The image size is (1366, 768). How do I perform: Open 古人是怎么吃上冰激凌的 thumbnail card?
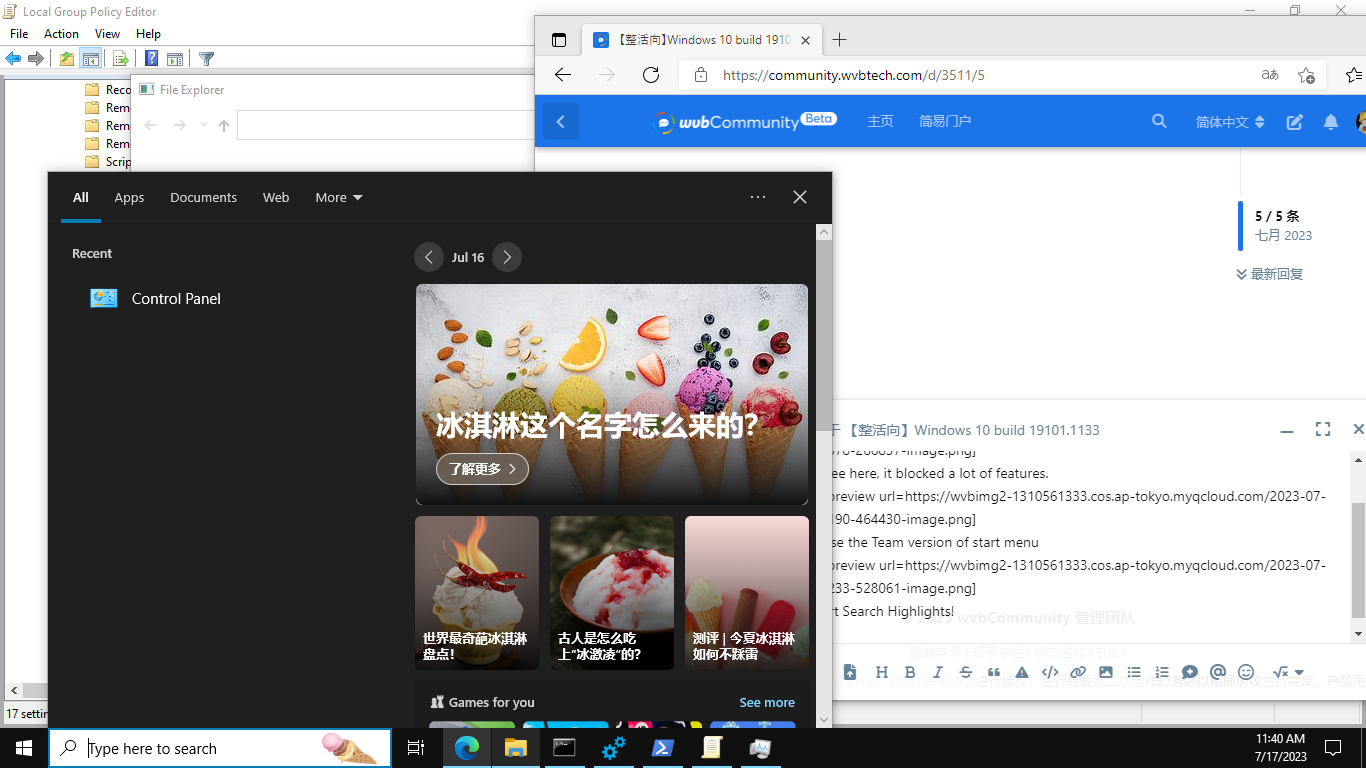tap(612, 593)
